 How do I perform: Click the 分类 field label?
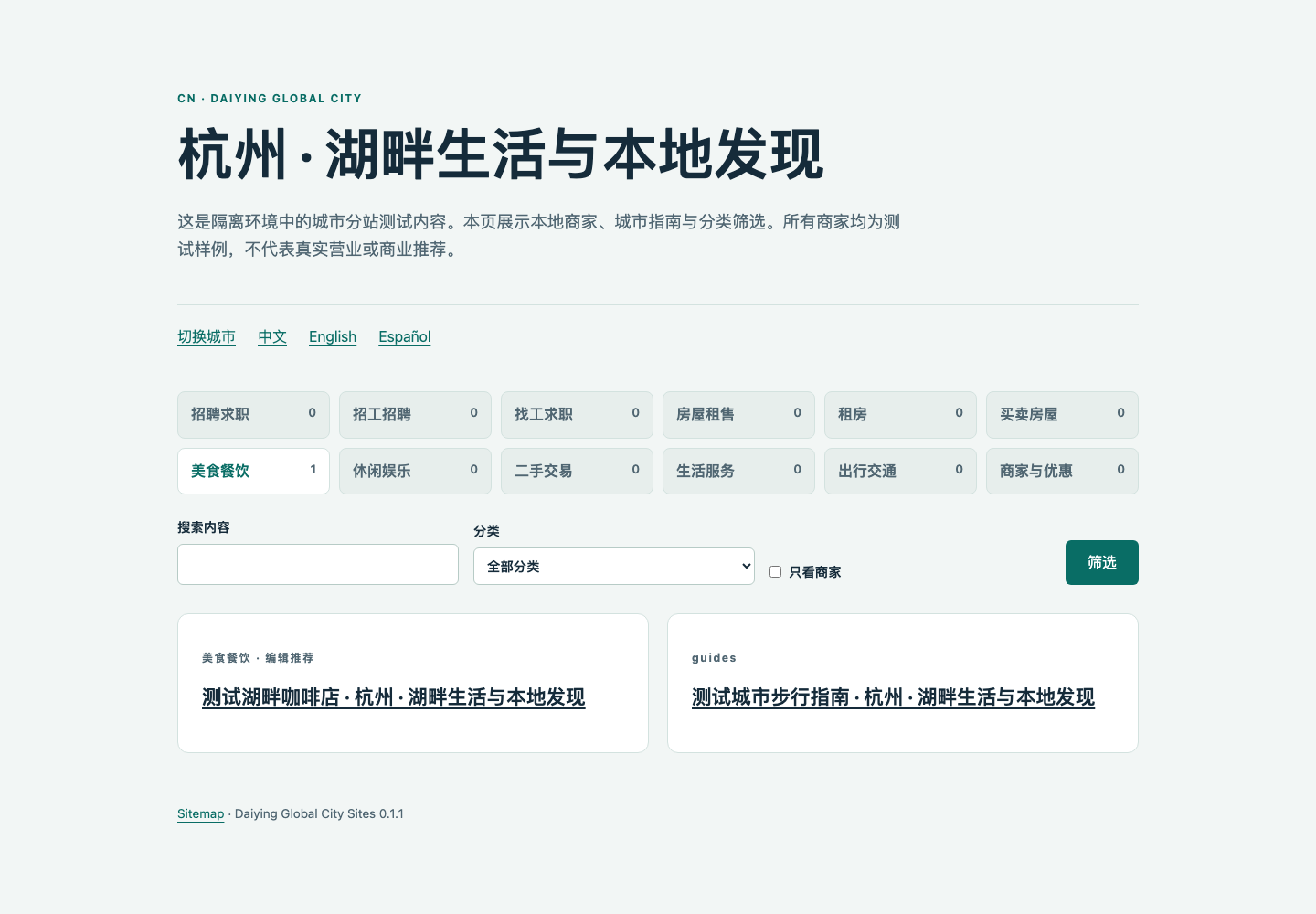tap(486, 531)
